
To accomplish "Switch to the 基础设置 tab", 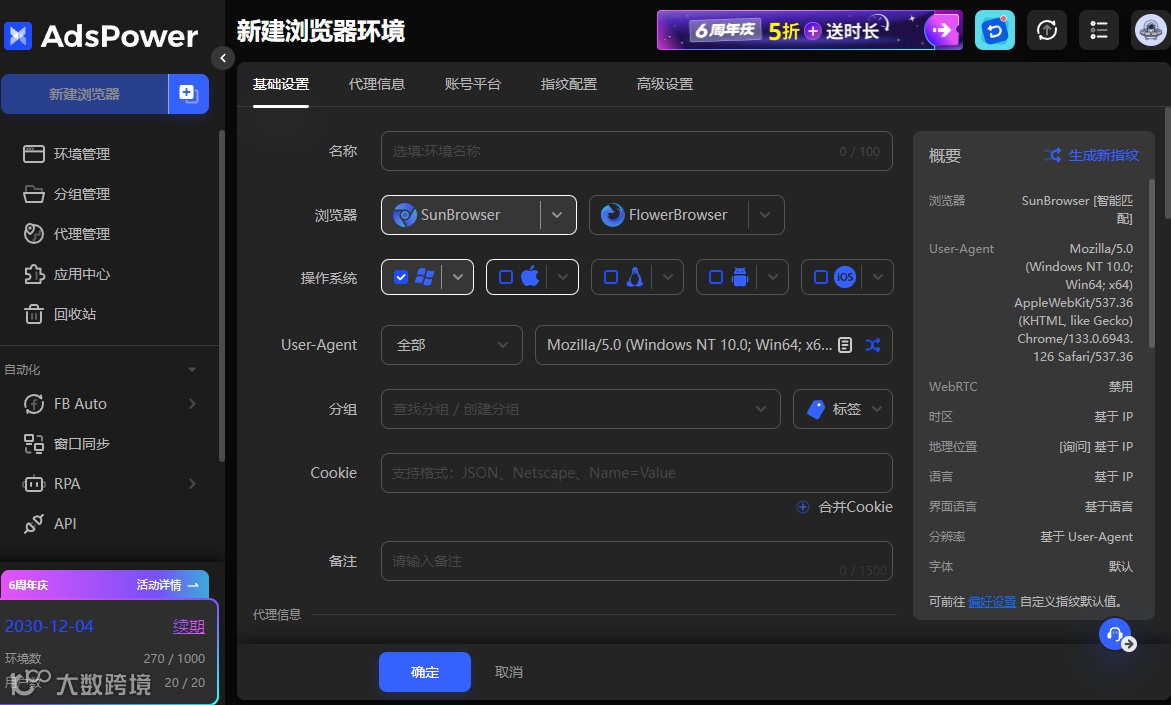I will (281, 84).
